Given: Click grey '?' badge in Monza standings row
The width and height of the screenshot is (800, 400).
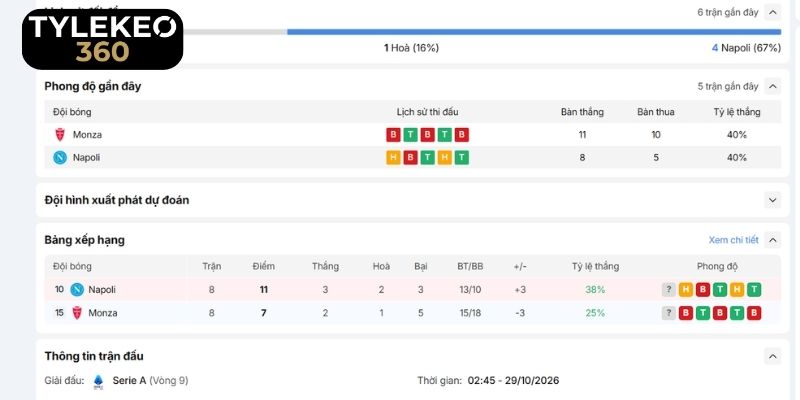Looking at the screenshot, I should pos(668,313).
